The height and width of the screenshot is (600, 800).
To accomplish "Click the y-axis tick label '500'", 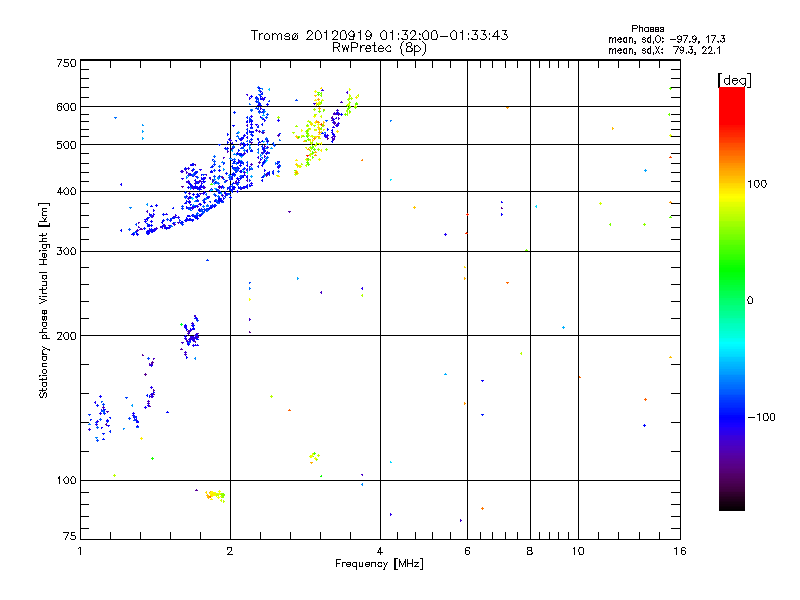I will click(x=66, y=145).
